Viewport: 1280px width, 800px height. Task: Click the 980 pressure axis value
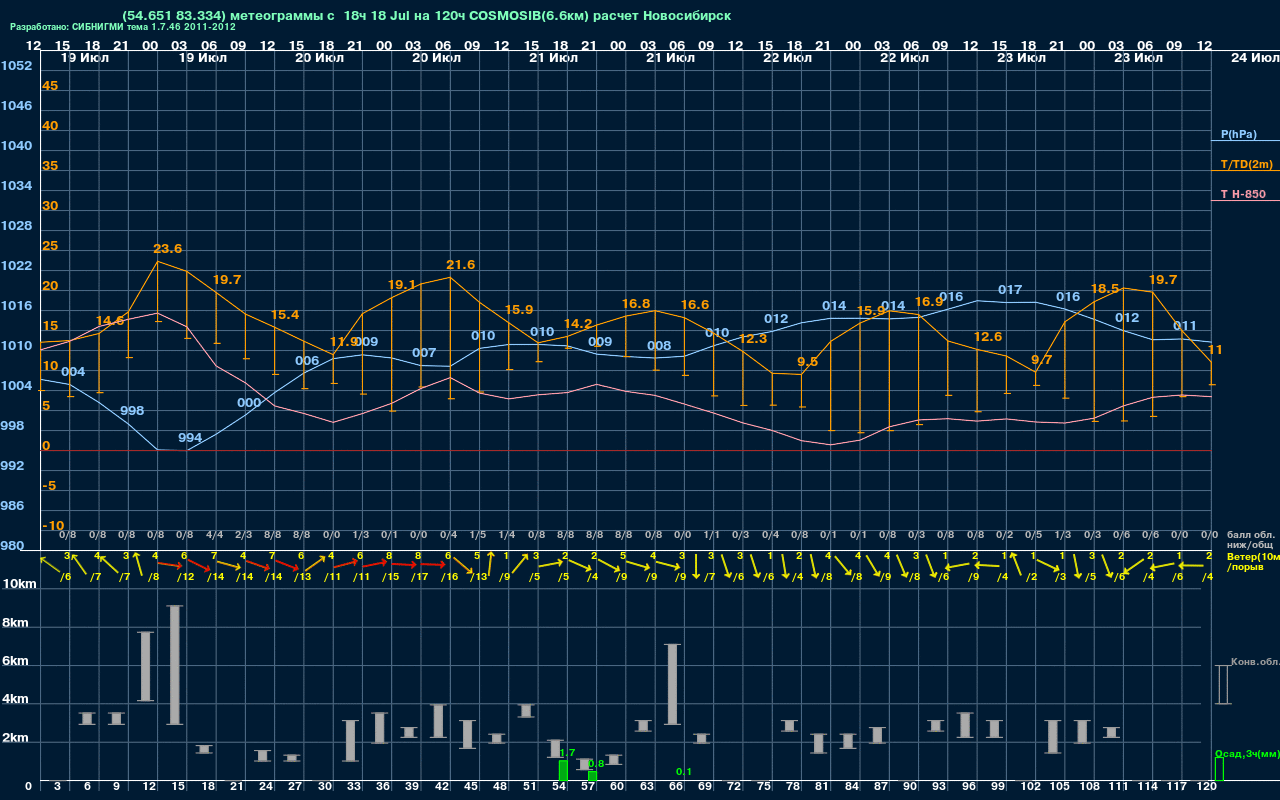click(12, 546)
